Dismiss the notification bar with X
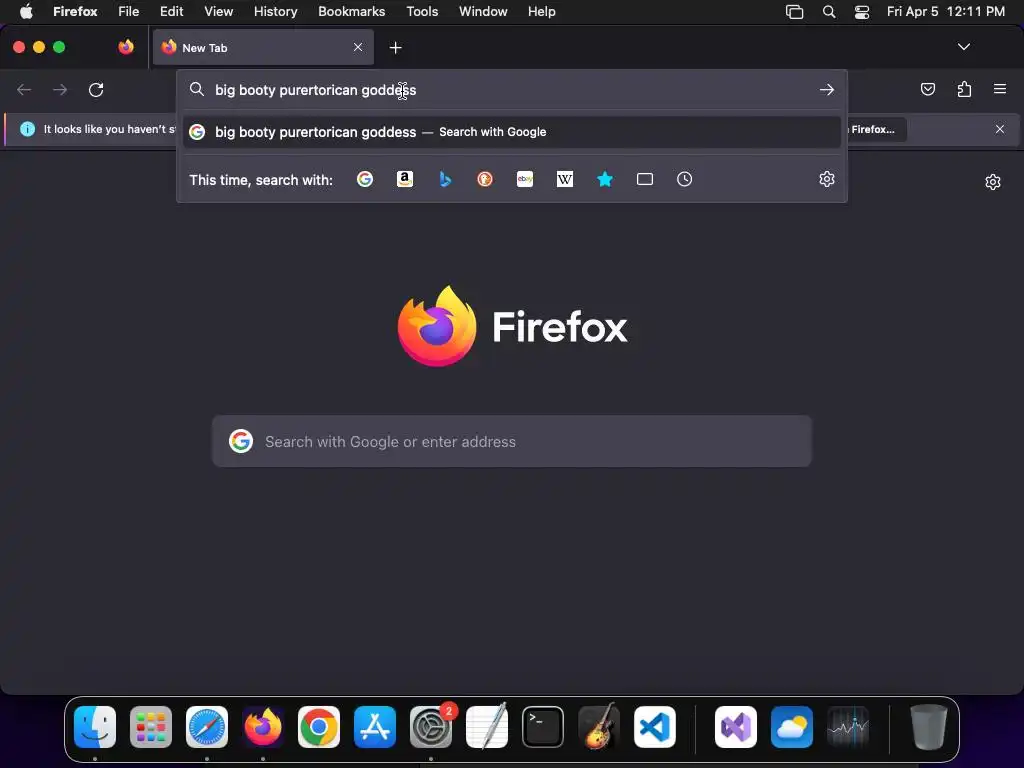Viewport: 1024px width, 768px height. tap(1000, 129)
